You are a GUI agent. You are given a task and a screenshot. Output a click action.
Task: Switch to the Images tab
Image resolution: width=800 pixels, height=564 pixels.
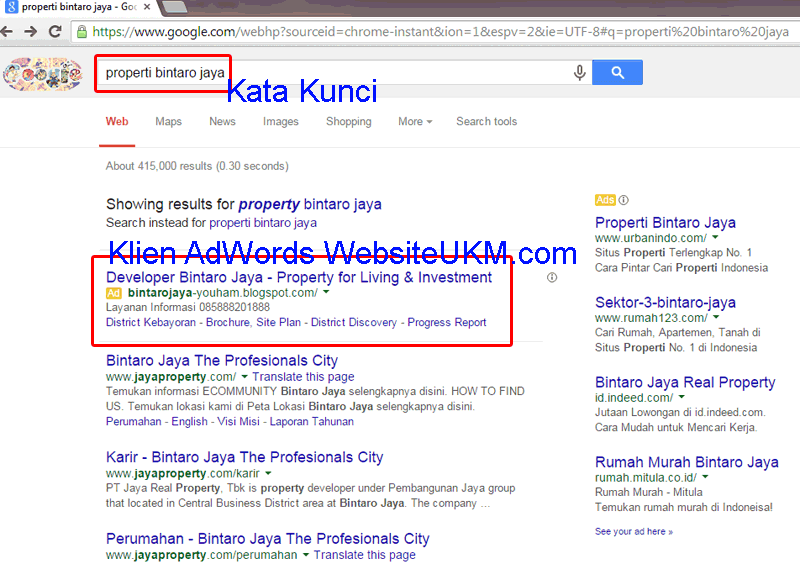click(x=281, y=121)
